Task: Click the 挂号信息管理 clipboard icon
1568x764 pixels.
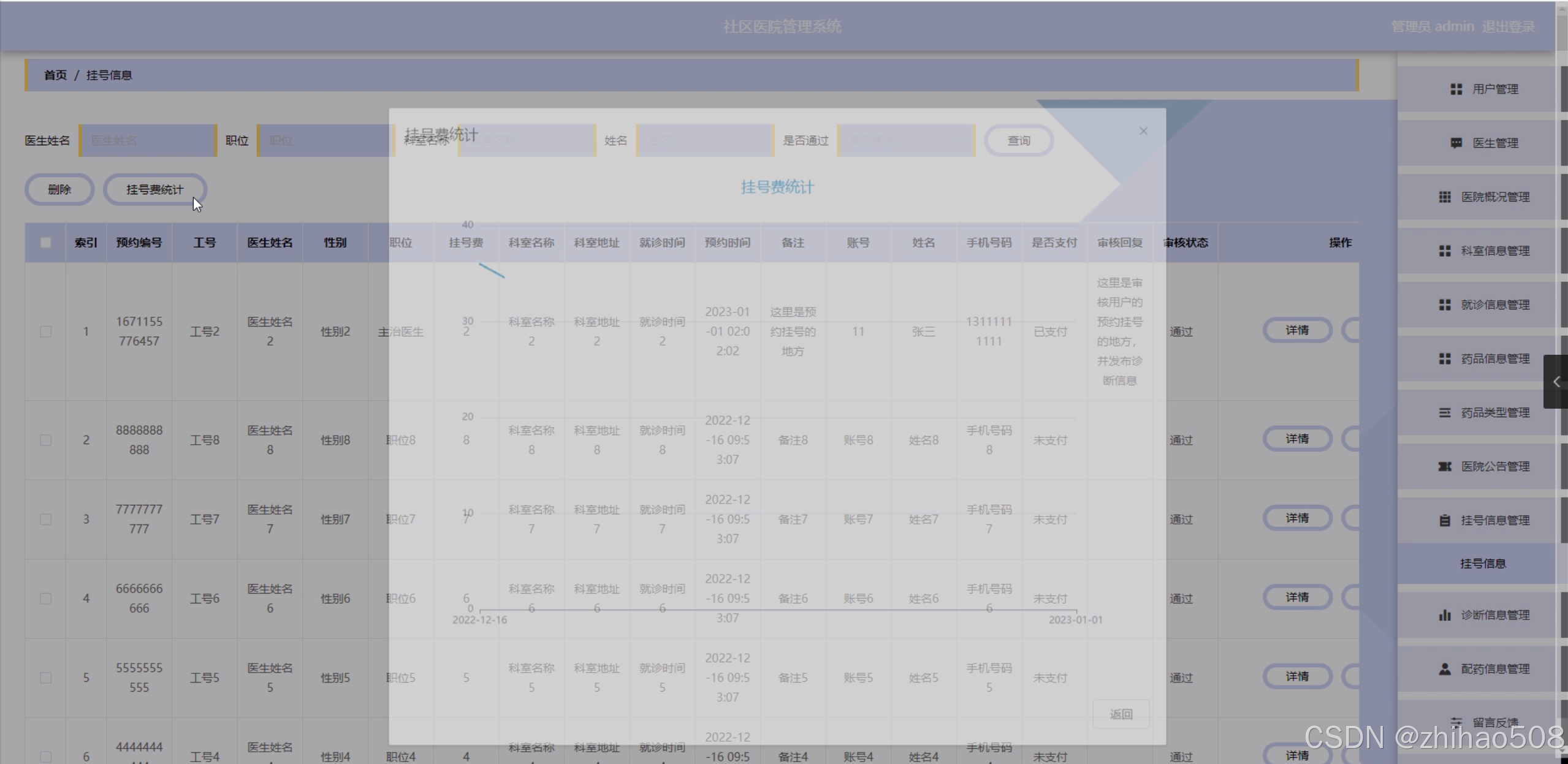Action: point(1445,521)
